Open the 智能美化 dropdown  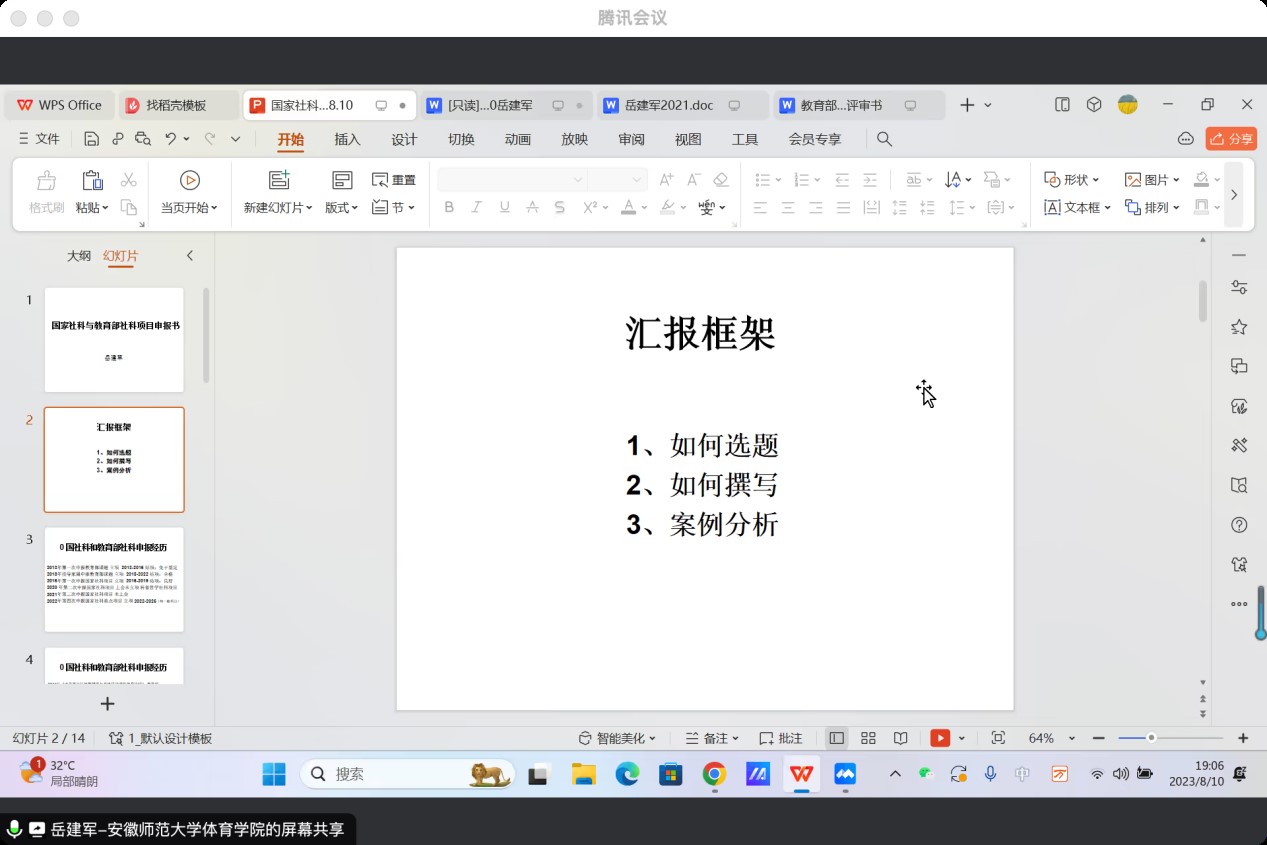coord(618,738)
